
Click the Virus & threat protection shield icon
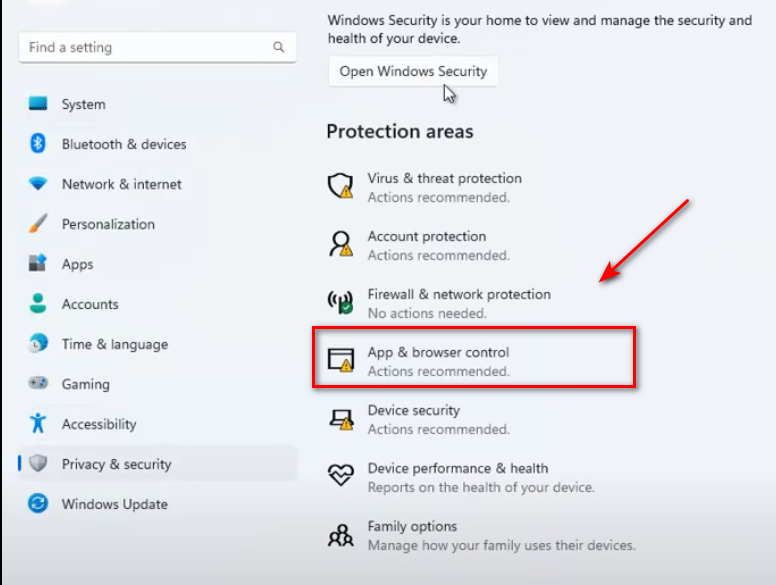pyautogui.click(x=341, y=186)
